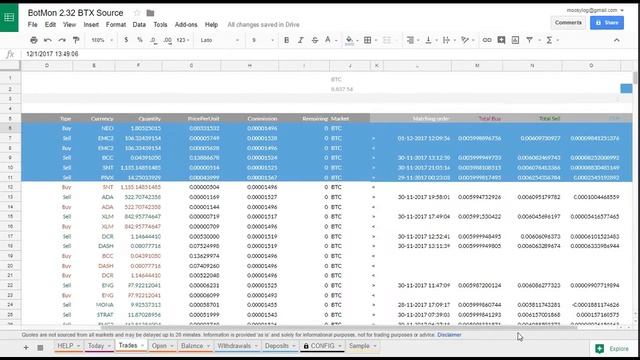Insert a link
This screenshot has width=640, height=360.
pos(487,40)
